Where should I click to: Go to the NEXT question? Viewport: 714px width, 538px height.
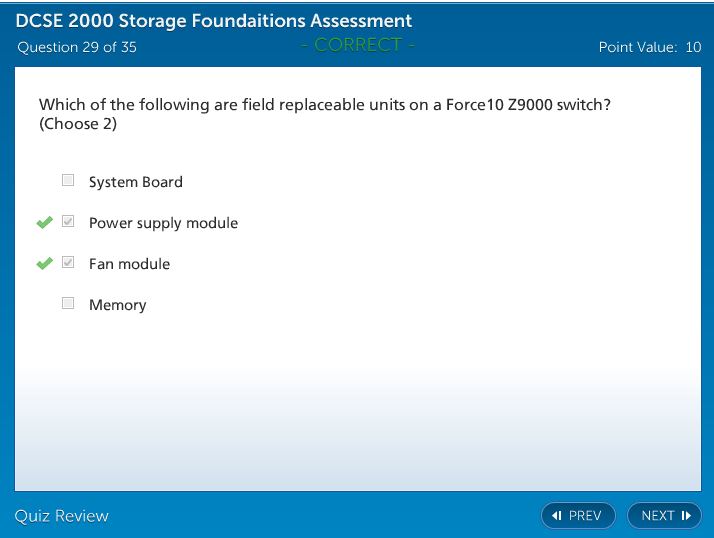(664, 516)
